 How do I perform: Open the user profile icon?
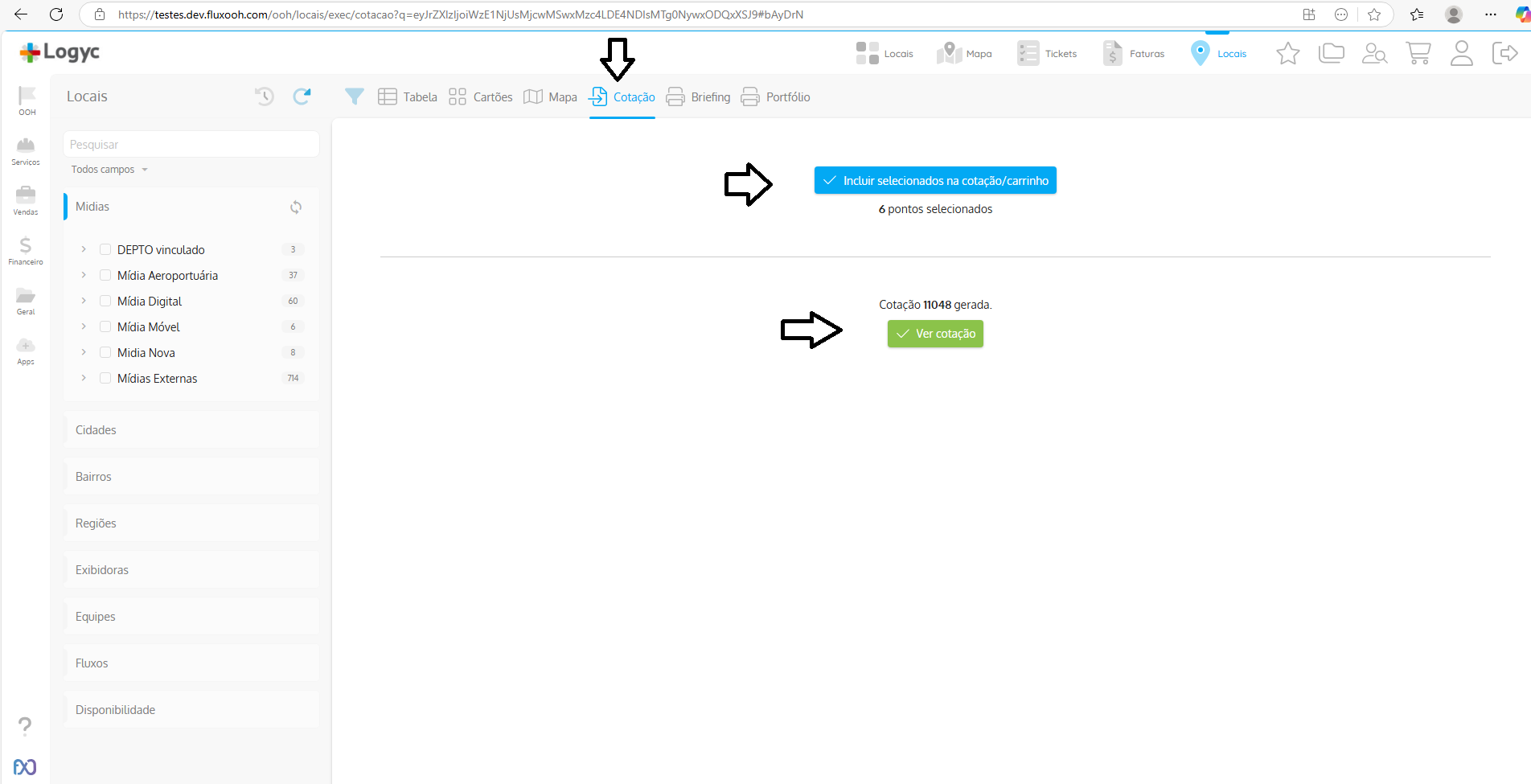click(1461, 53)
